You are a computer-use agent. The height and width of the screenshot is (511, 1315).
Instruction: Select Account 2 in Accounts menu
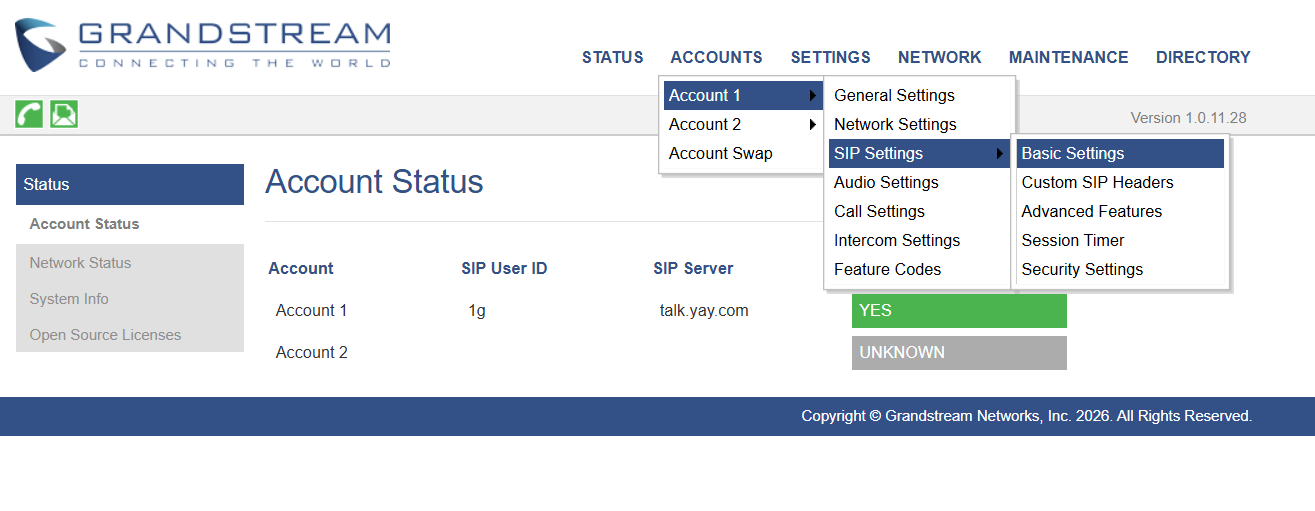coord(743,125)
